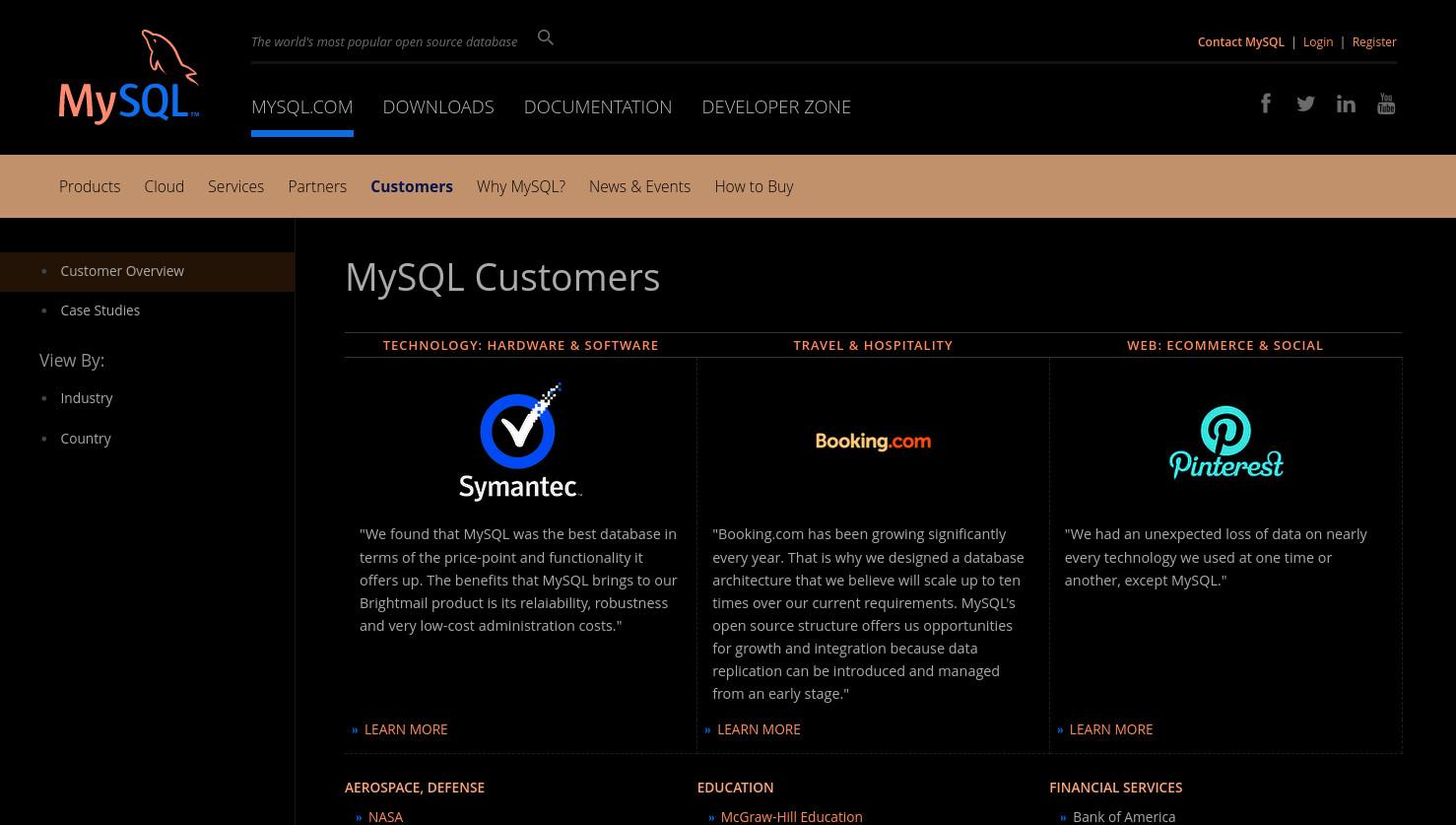The height and width of the screenshot is (825, 1456).
Task: Click the search magnifier icon
Action: [x=546, y=37]
